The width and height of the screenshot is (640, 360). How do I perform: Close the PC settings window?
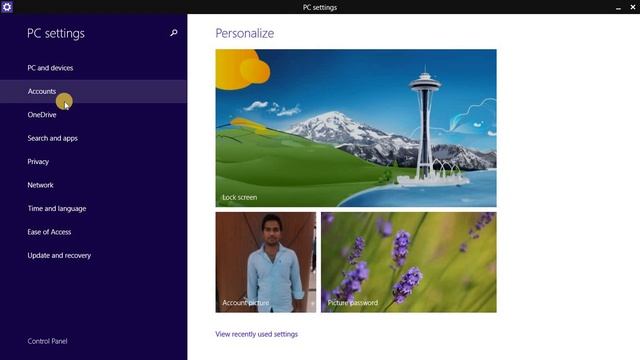coord(633,7)
